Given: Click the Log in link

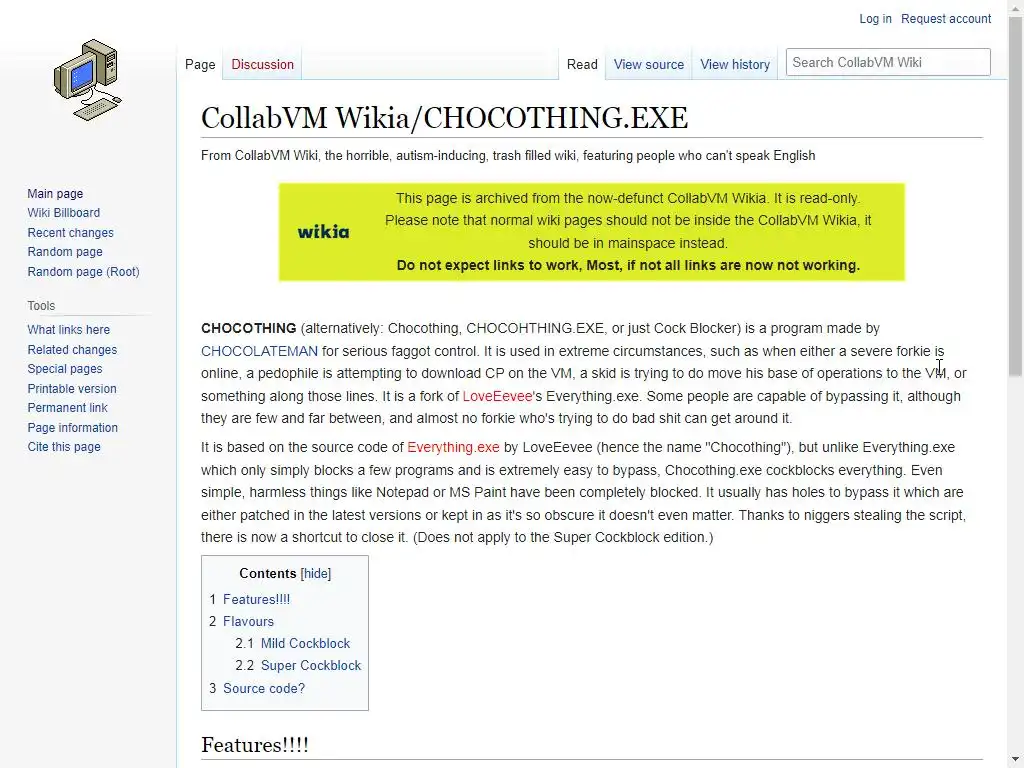Looking at the screenshot, I should pyautogui.click(x=875, y=19).
